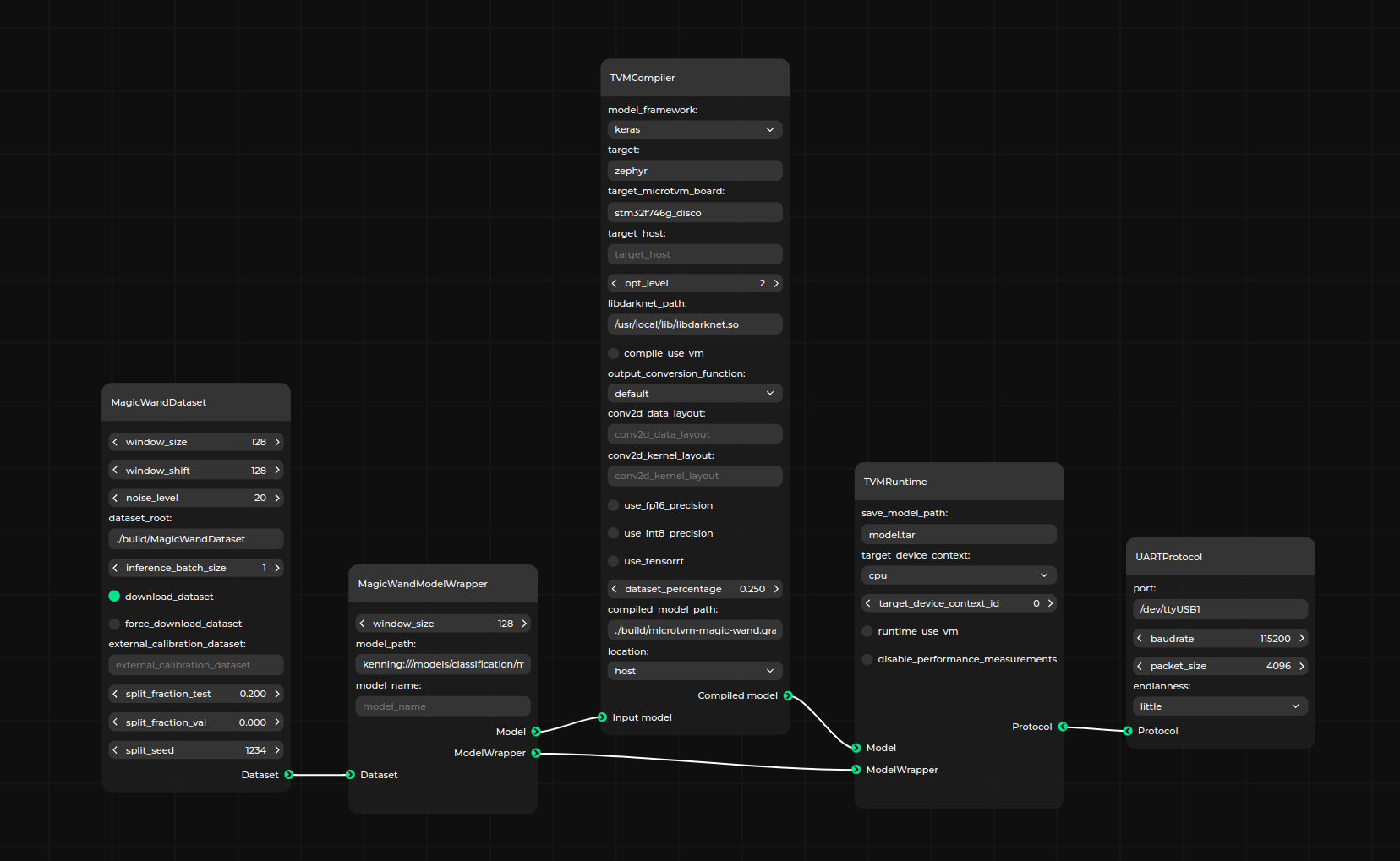Enable use_fp16_precision on TVMCompiler
The image size is (1400, 861).
click(x=612, y=504)
